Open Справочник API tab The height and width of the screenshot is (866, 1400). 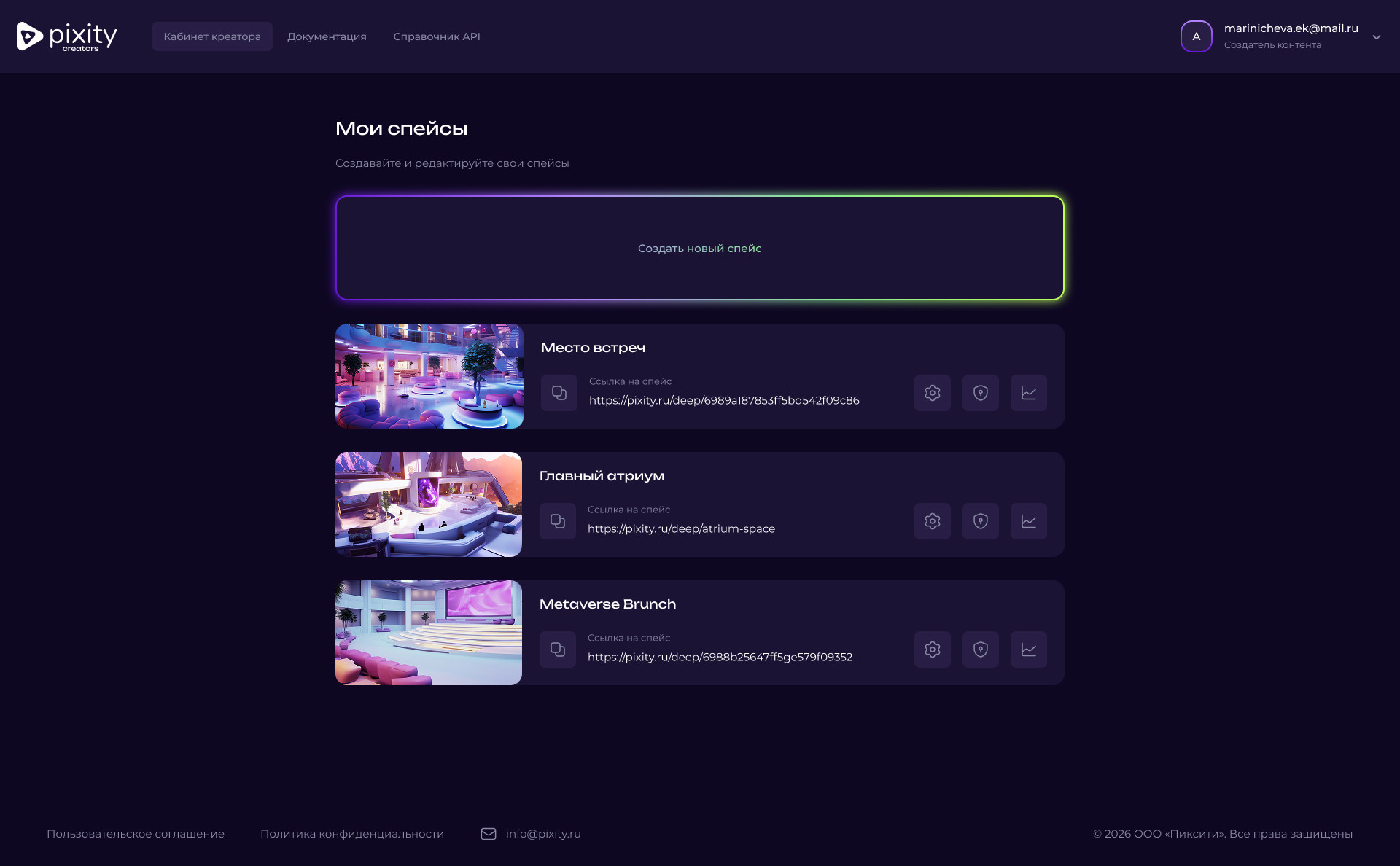tap(436, 36)
